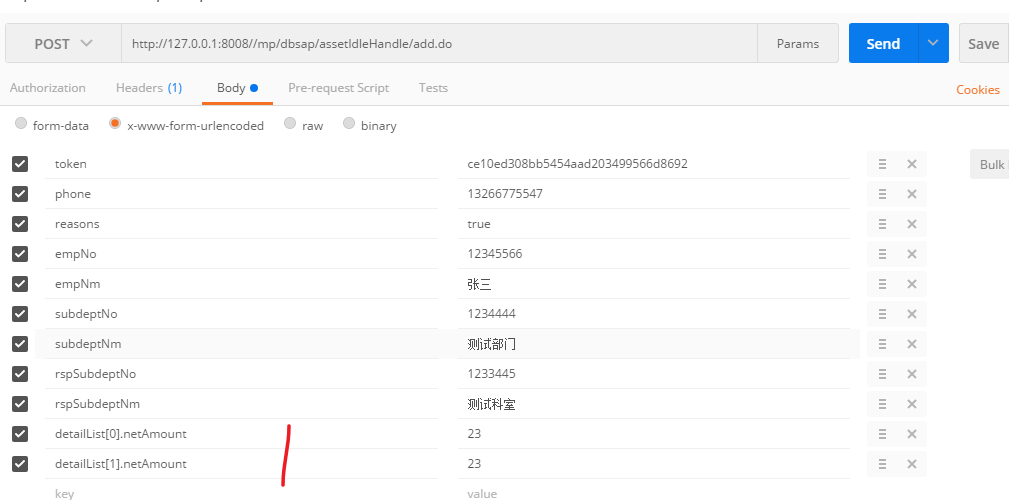Viewport: 1009px width, 500px height.
Task: Edit the reasons value true
Action: coord(654,224)
